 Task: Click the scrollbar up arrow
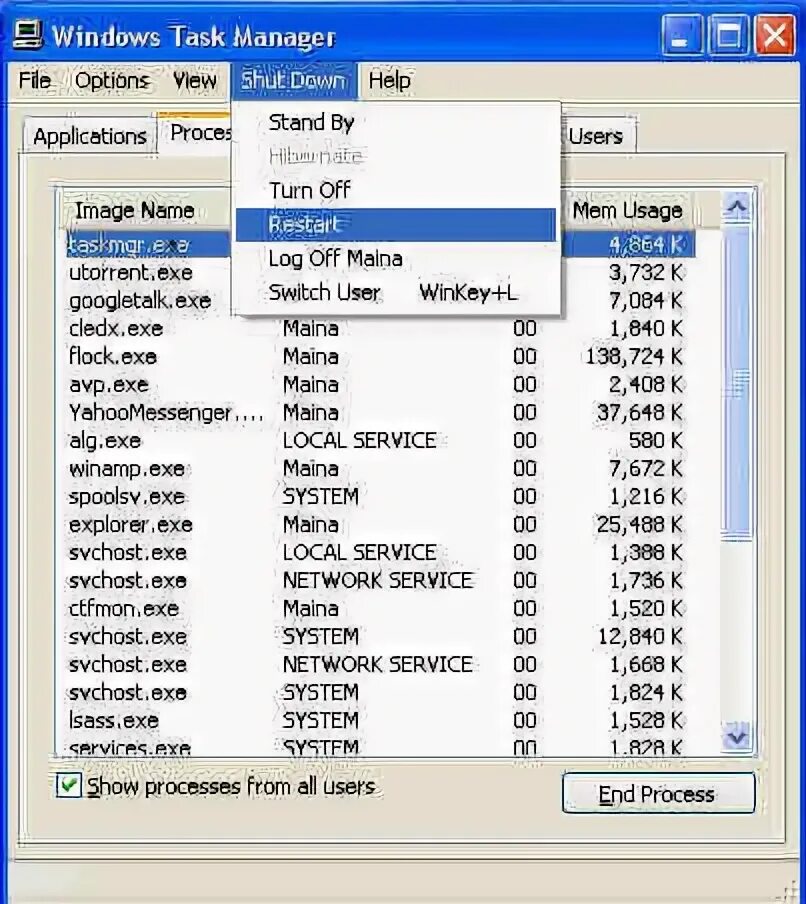[737, 208]
